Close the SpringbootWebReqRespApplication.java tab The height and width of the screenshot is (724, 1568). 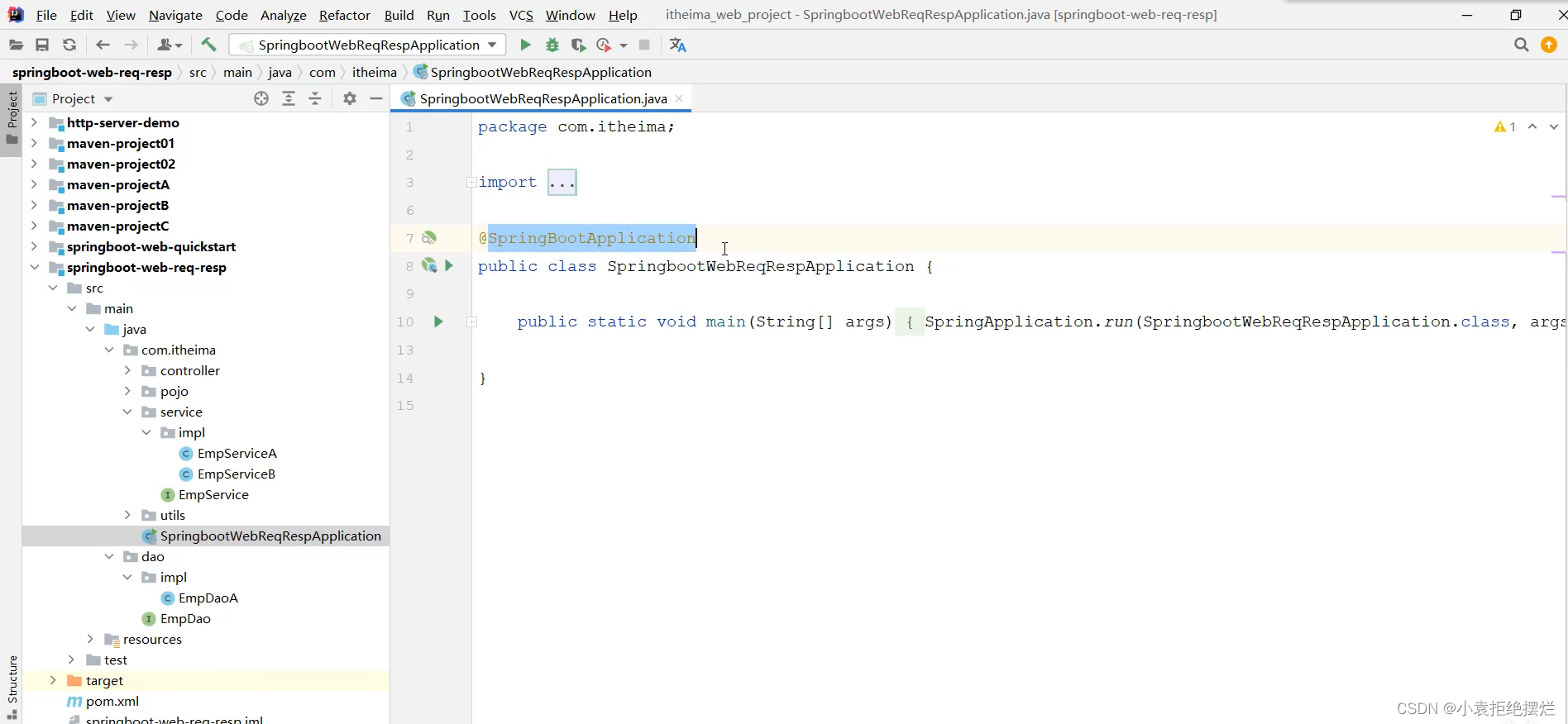coord(679,98)
